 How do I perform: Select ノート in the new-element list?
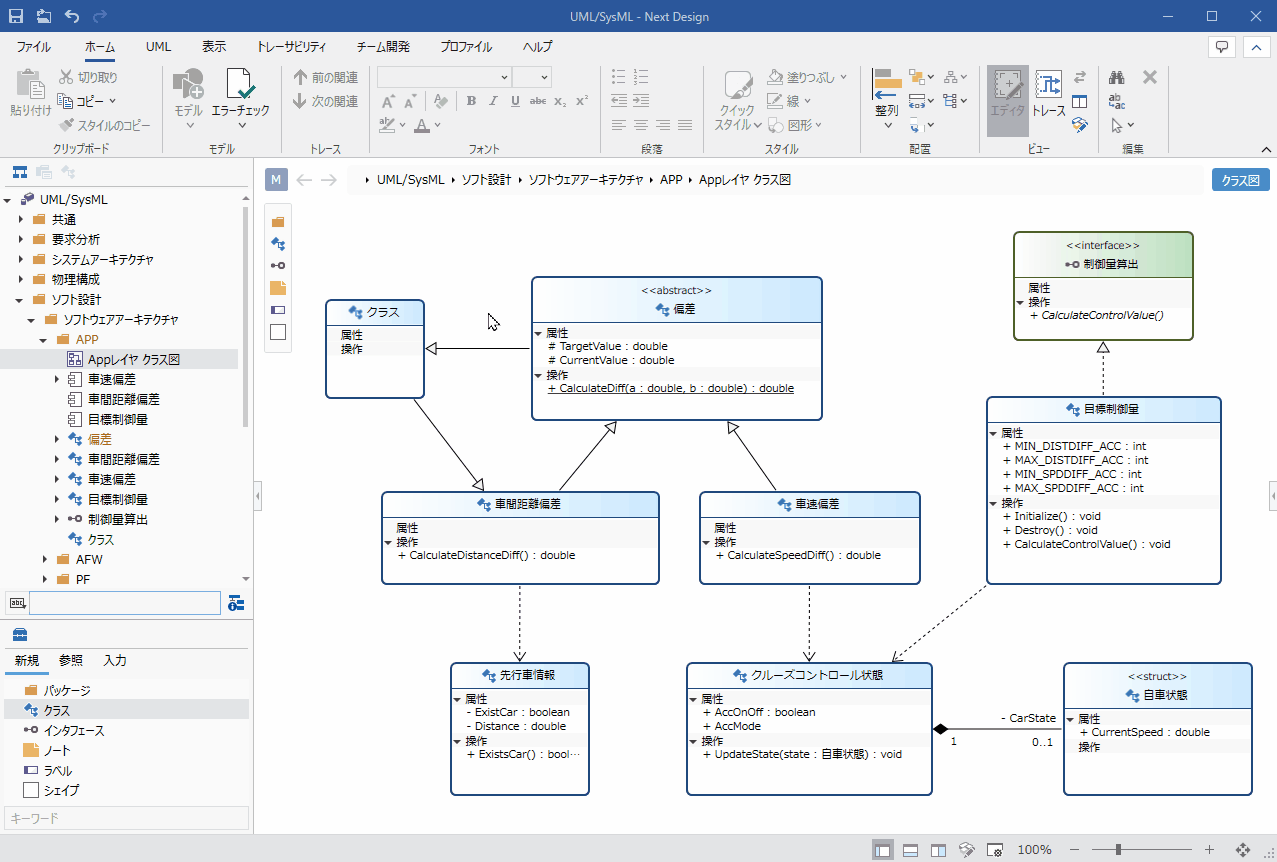pyautogui.click(x=126, y=750)
